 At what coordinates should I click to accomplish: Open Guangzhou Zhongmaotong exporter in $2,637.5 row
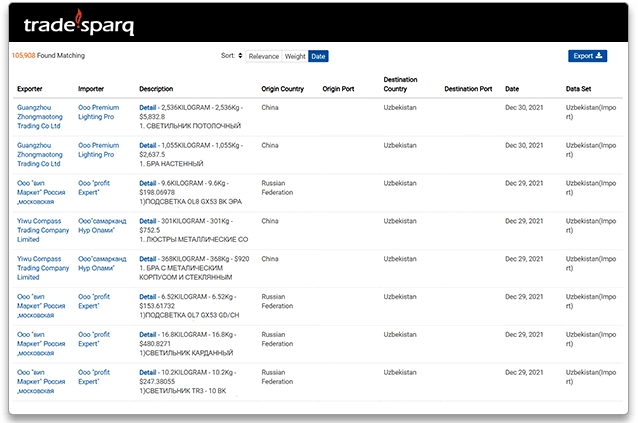(40, 155)
